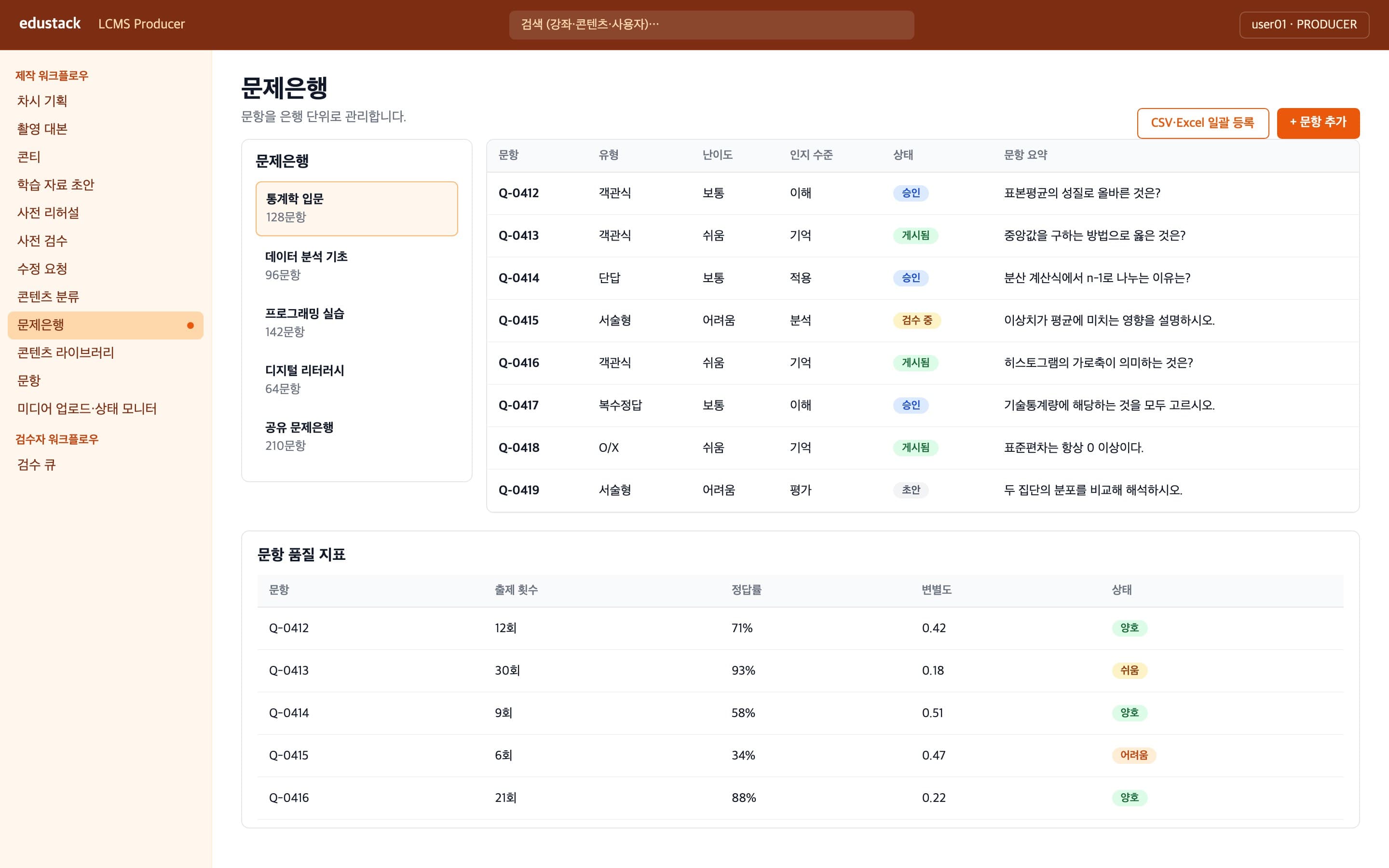The height and width of the screenshot is (868, 1389).
Task: Click the 인지 수준 column header
Action: click(810, 155)
